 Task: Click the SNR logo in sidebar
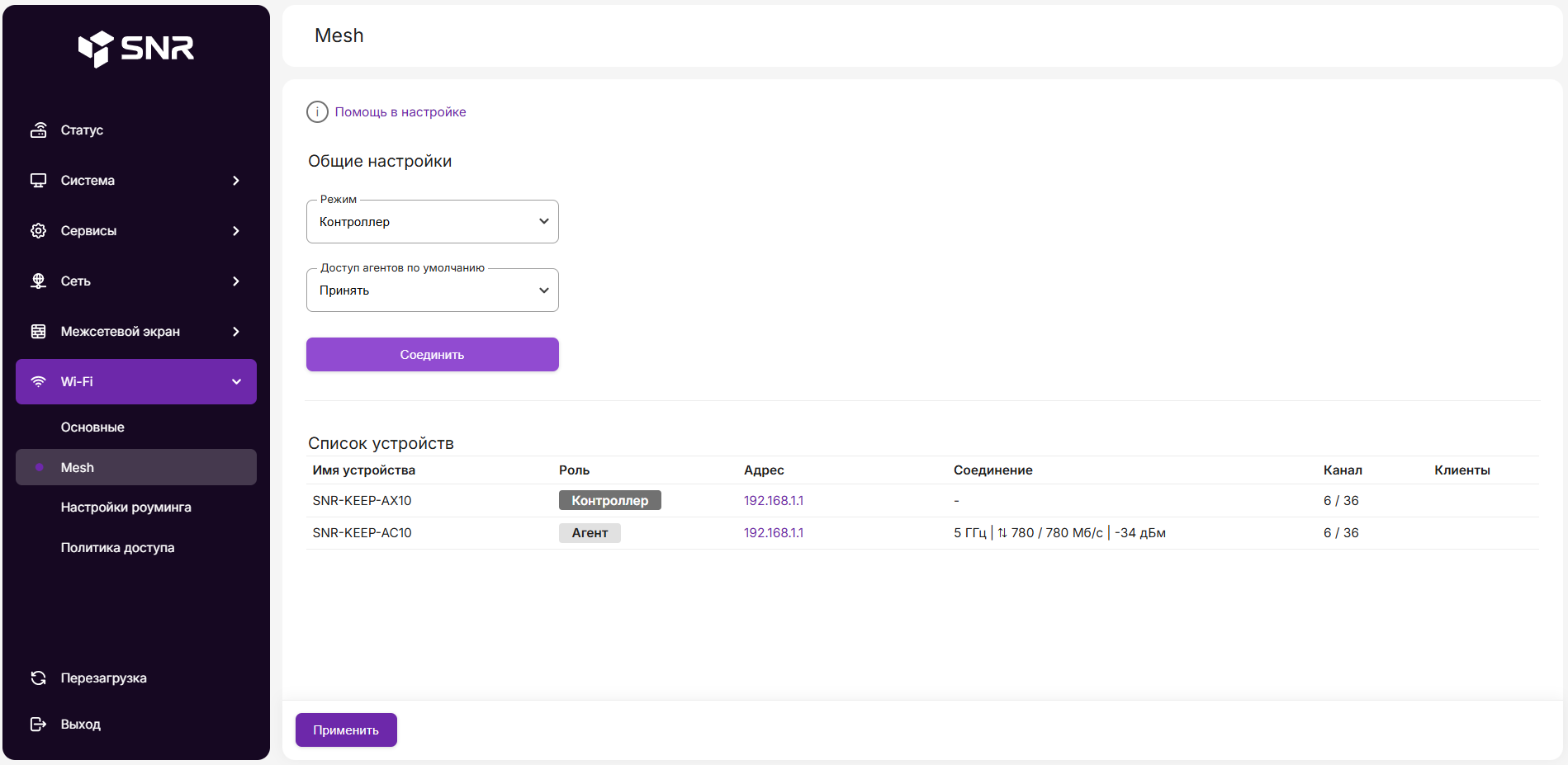pyautogui.click(x=136, y=49)
